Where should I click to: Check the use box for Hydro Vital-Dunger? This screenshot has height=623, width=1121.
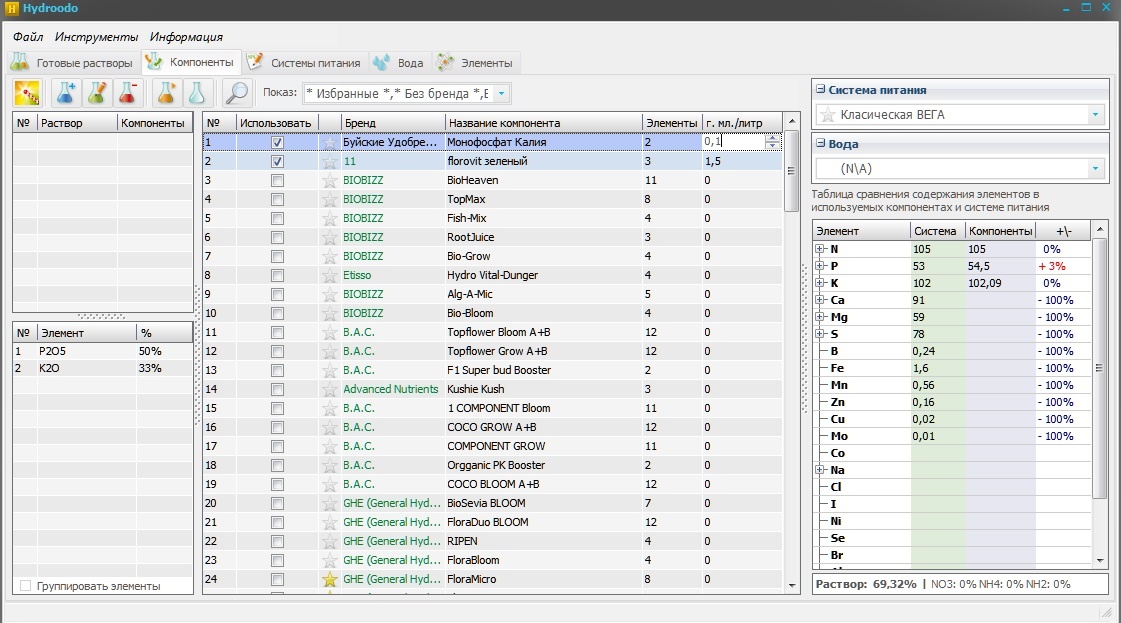tap(277, 275)
